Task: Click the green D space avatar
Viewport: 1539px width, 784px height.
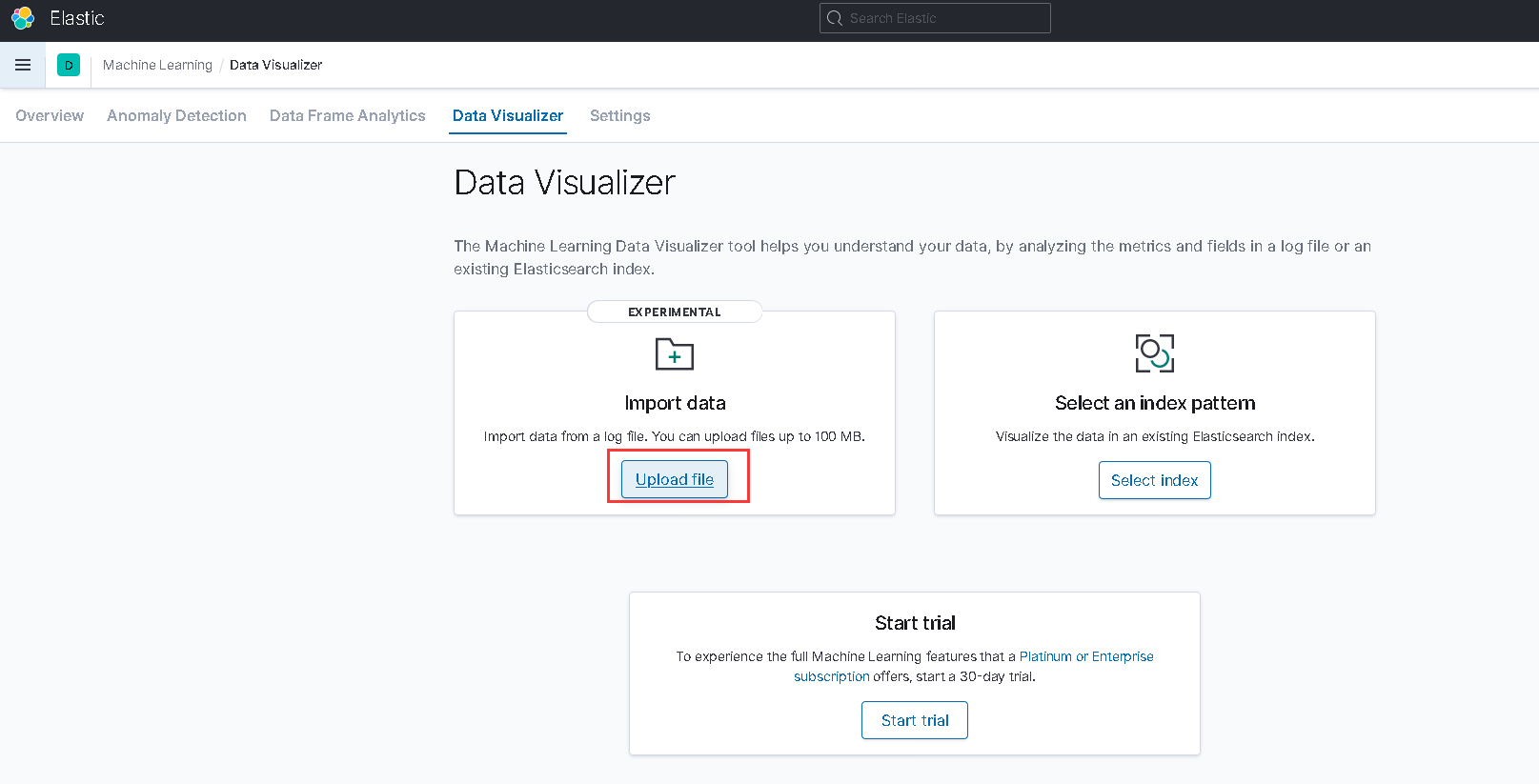Action: (x=69, y=65)
